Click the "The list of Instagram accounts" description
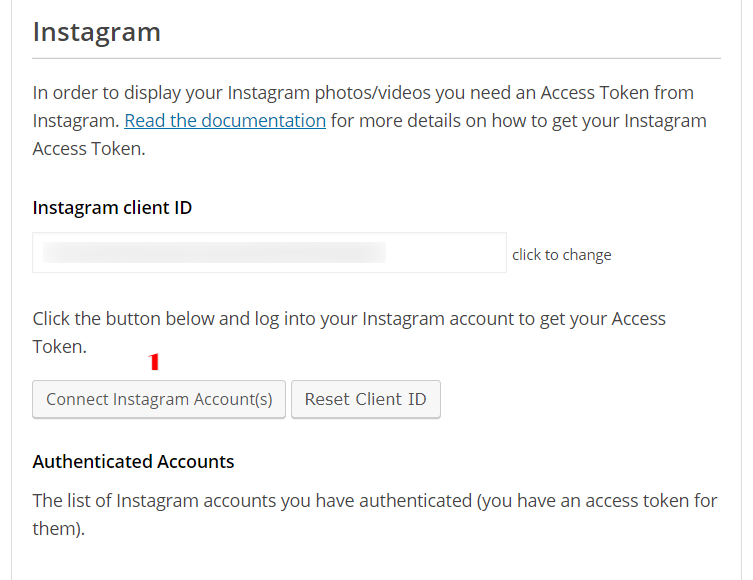This screenshot has height=580, width=753. [x=250, y=500]
